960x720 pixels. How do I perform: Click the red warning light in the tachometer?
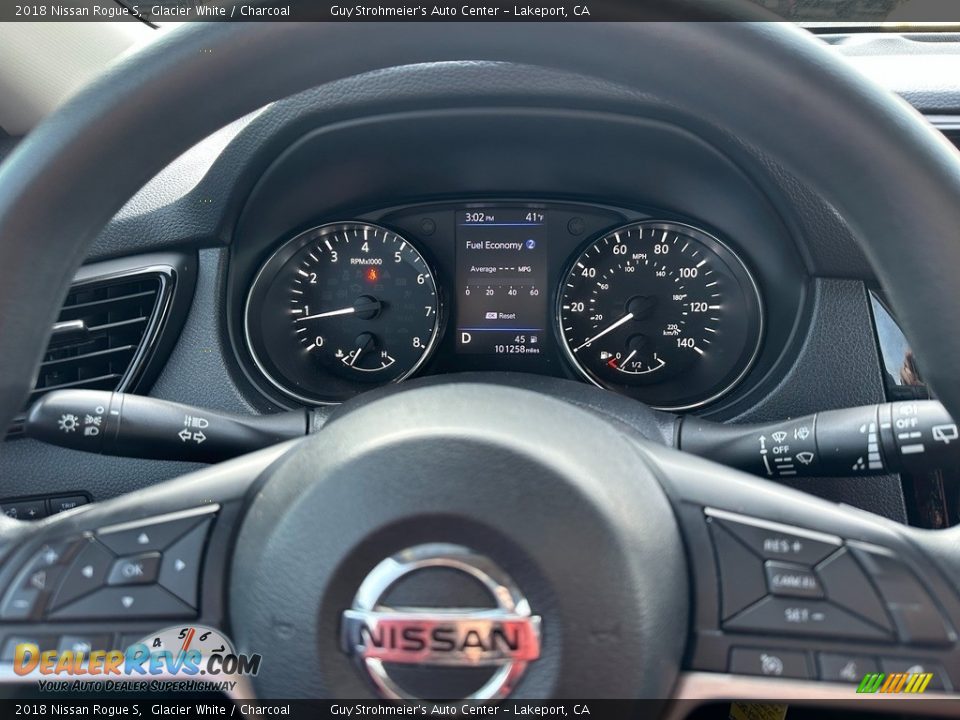372,274
